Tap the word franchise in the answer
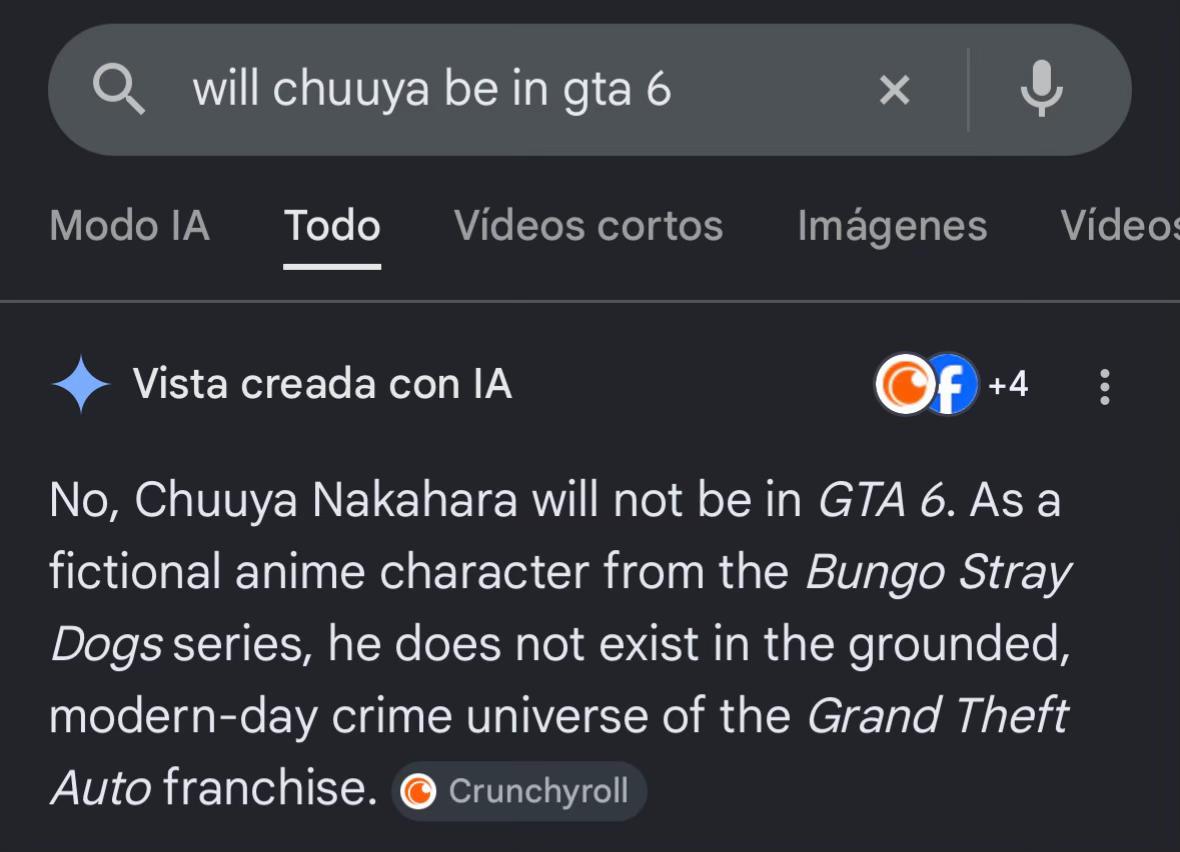1180x852 pixels. [270, 787]
